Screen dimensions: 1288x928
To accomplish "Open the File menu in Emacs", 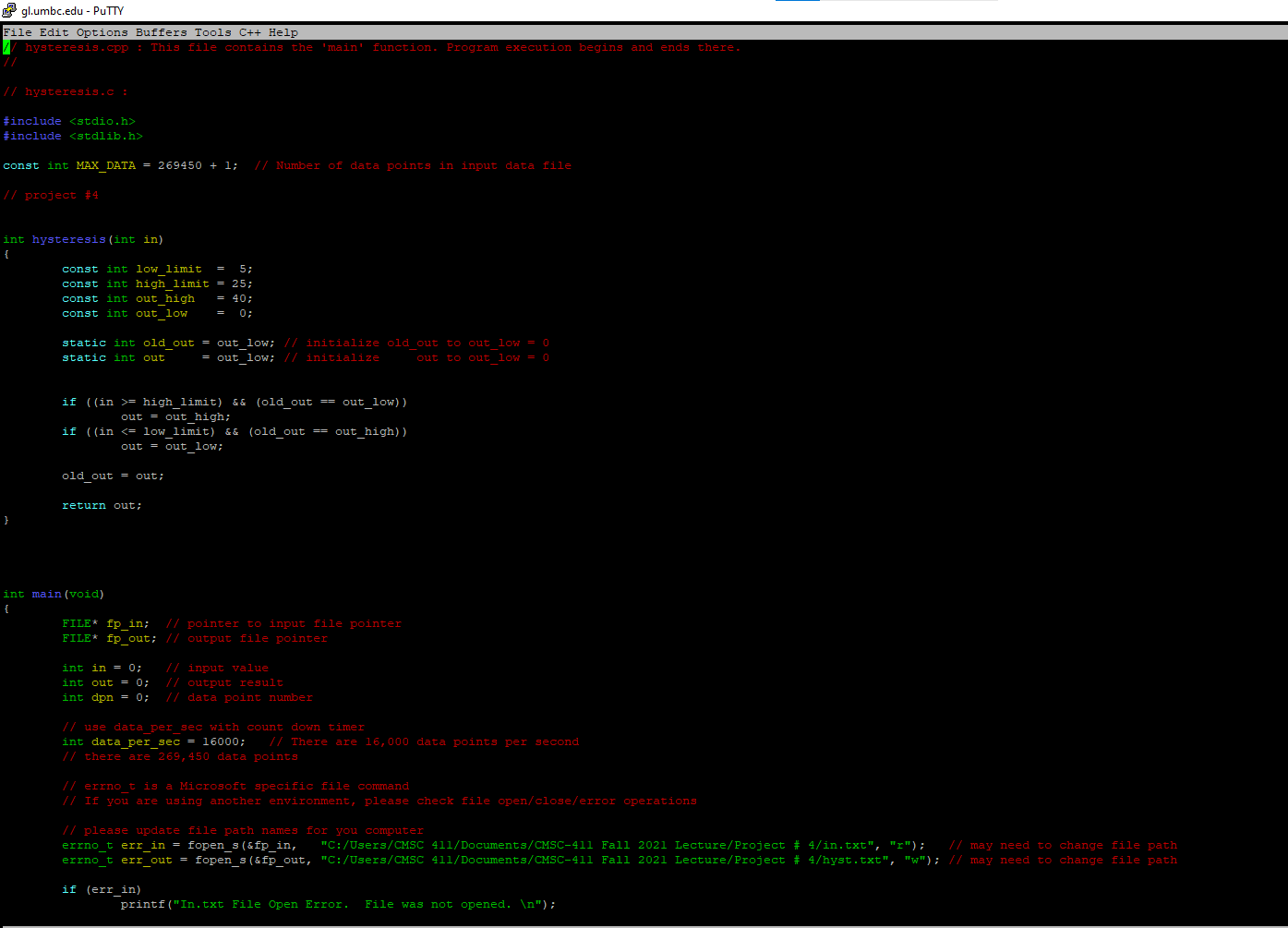I will (18, 31).
